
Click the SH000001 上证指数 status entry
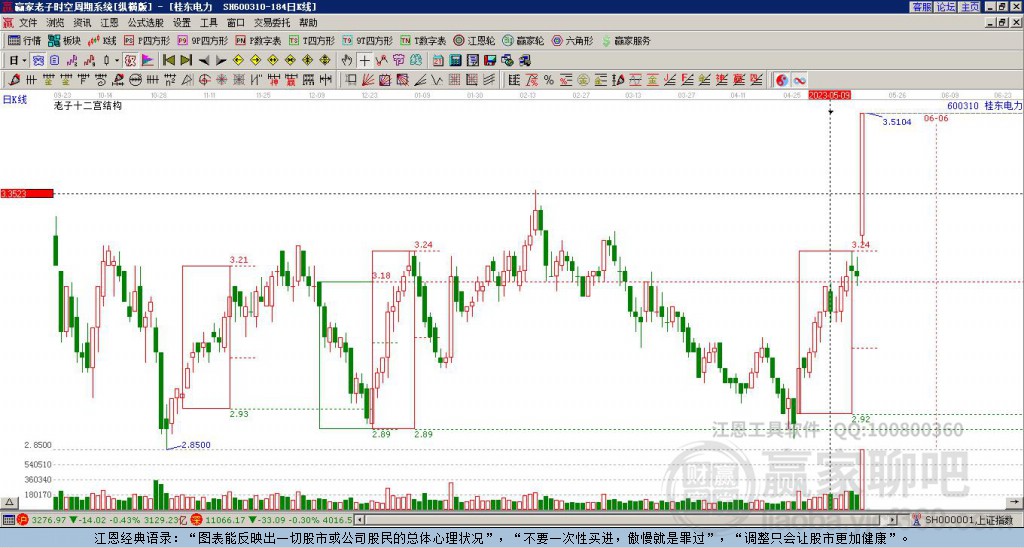968,520
